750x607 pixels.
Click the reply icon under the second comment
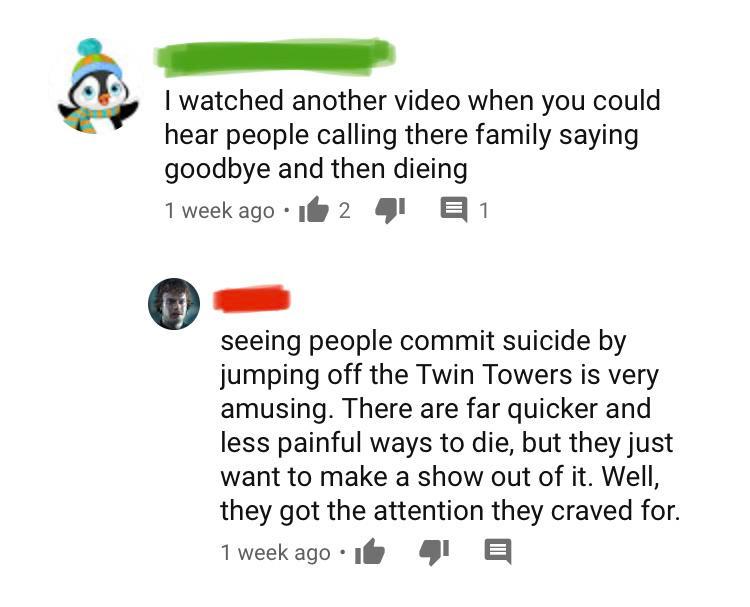point(498,552)
